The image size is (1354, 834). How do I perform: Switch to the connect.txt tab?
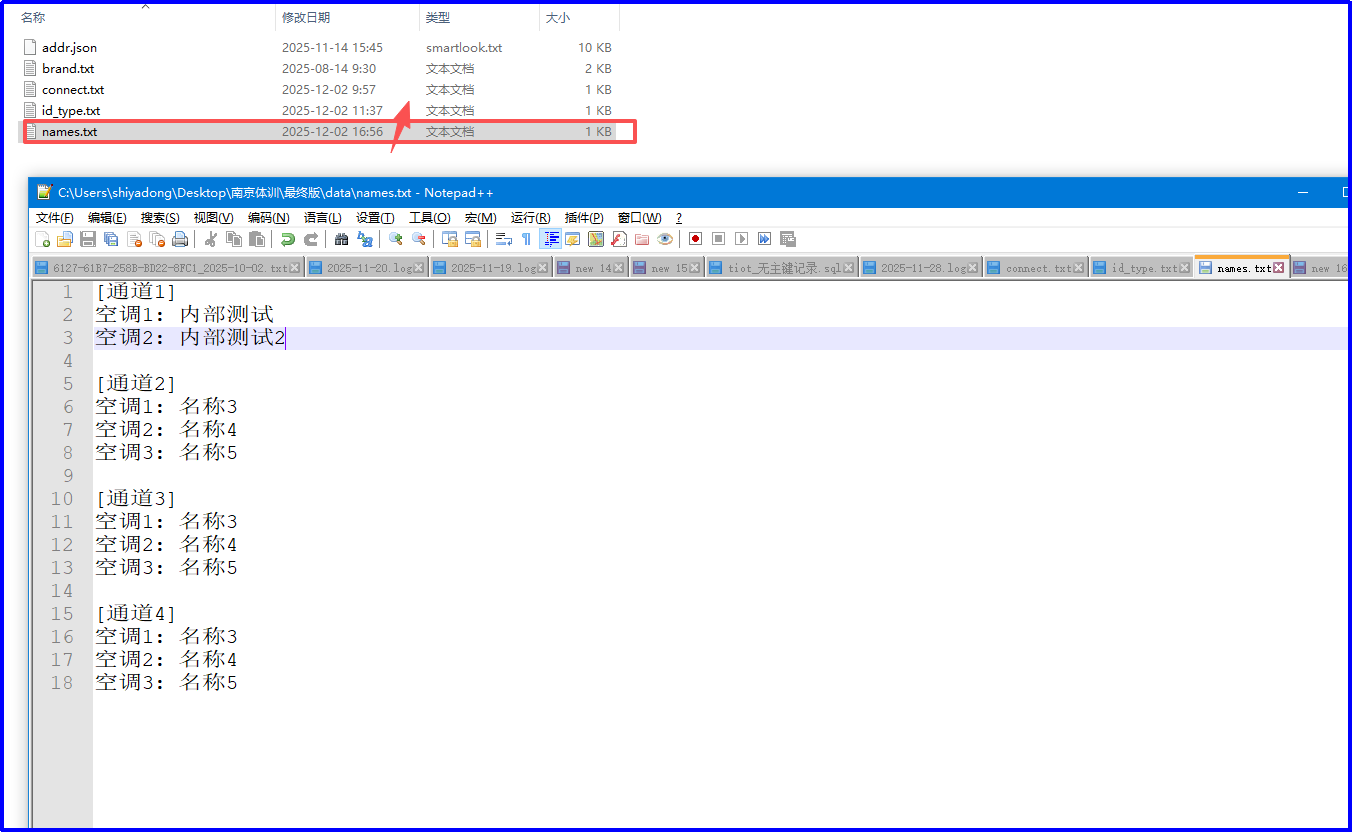[1038, 268]
